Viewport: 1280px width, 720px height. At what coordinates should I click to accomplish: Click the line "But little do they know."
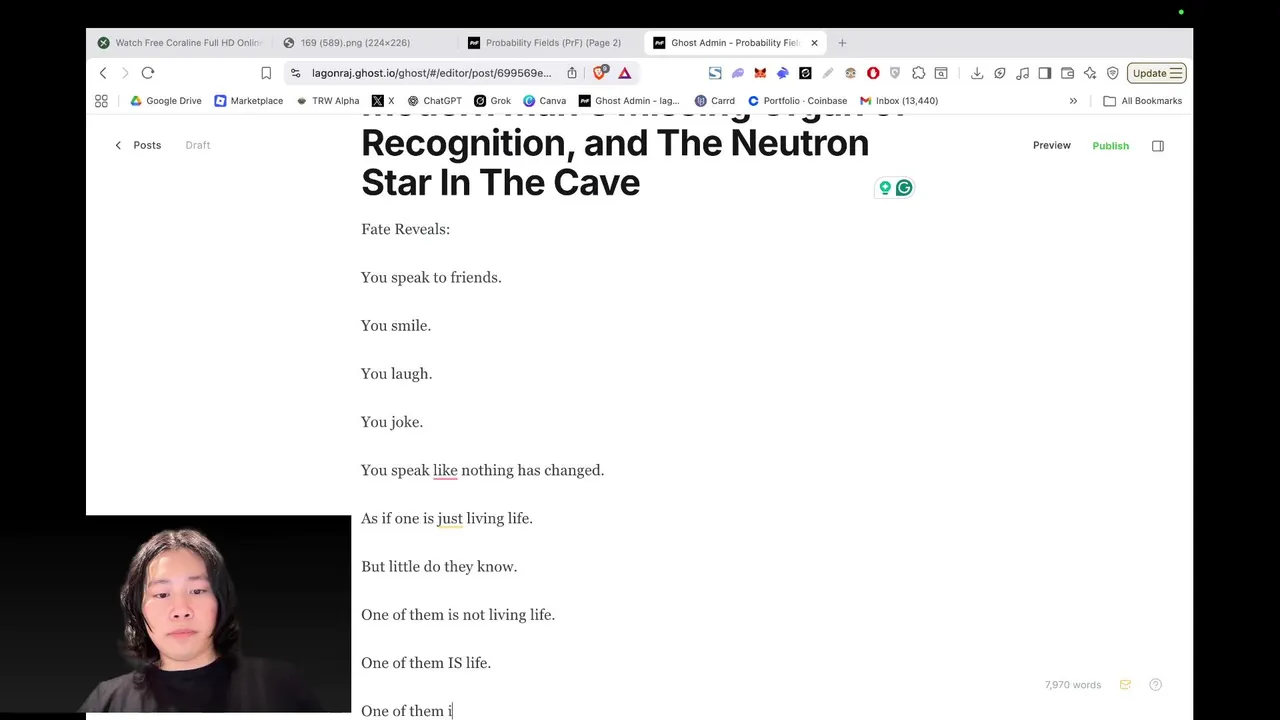439,566
